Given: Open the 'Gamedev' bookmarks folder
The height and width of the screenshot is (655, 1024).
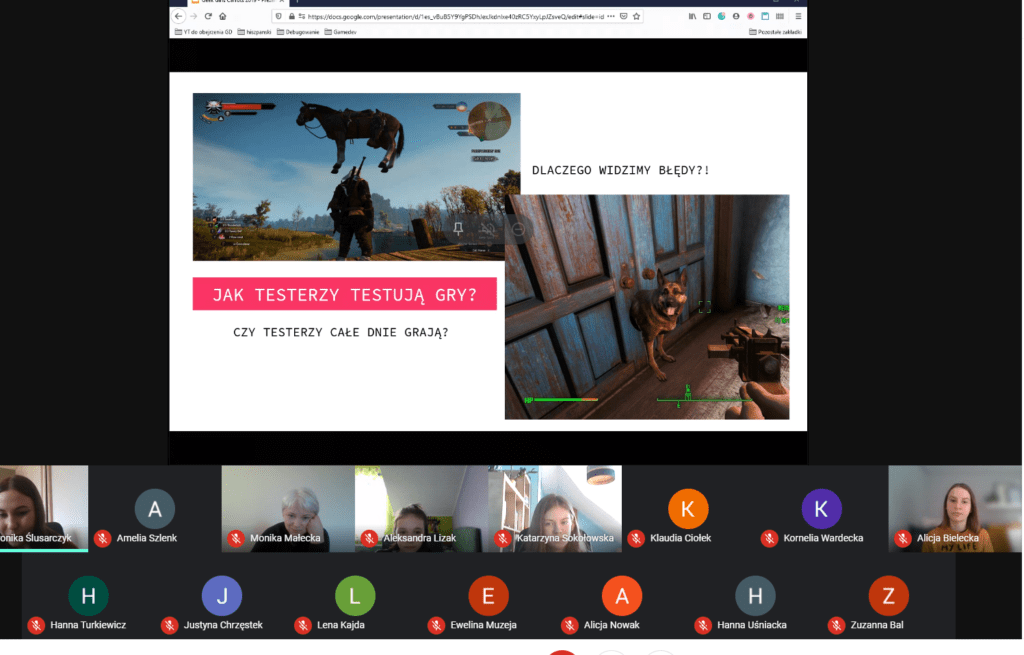Looking at the screenshot, I should click(340, 31).
